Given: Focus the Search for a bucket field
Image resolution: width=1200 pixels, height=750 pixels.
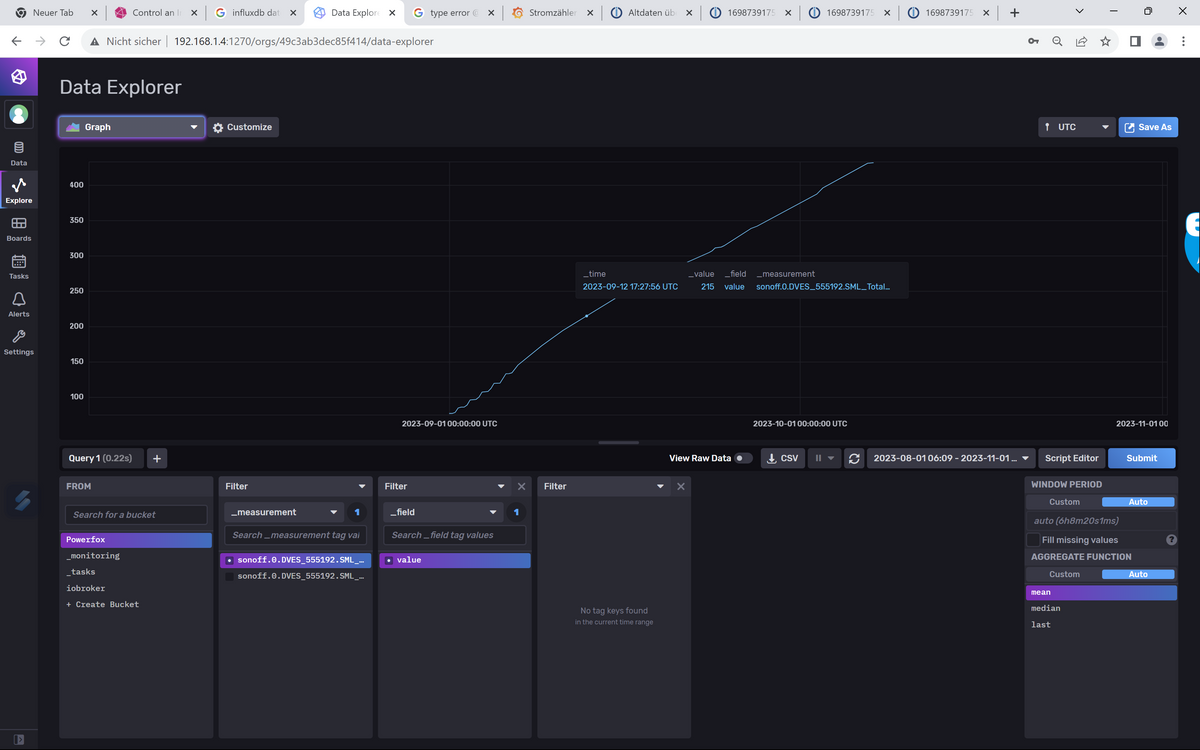Looking at the screenshot, I should click(136, 514).
